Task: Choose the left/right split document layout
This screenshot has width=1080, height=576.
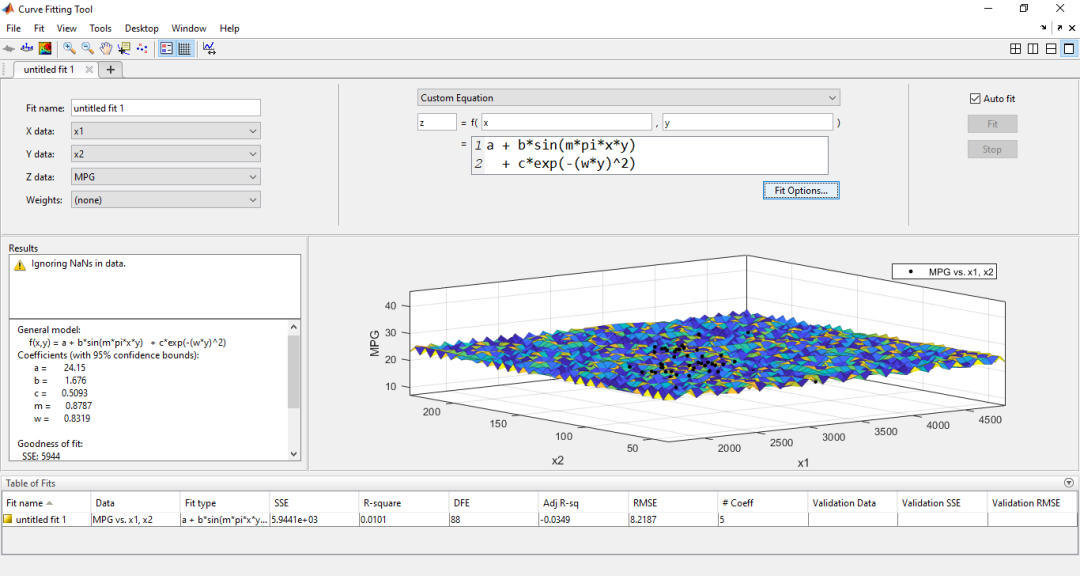Action: point(1032,48)
